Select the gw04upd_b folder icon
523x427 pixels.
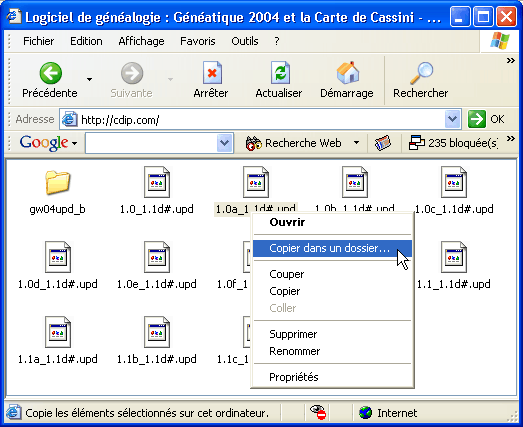pos(57,182)
